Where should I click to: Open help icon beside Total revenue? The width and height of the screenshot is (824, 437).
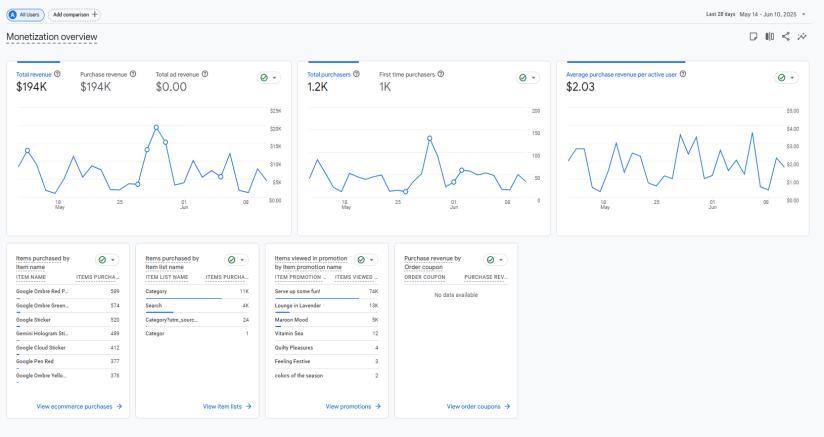[57, 74]
